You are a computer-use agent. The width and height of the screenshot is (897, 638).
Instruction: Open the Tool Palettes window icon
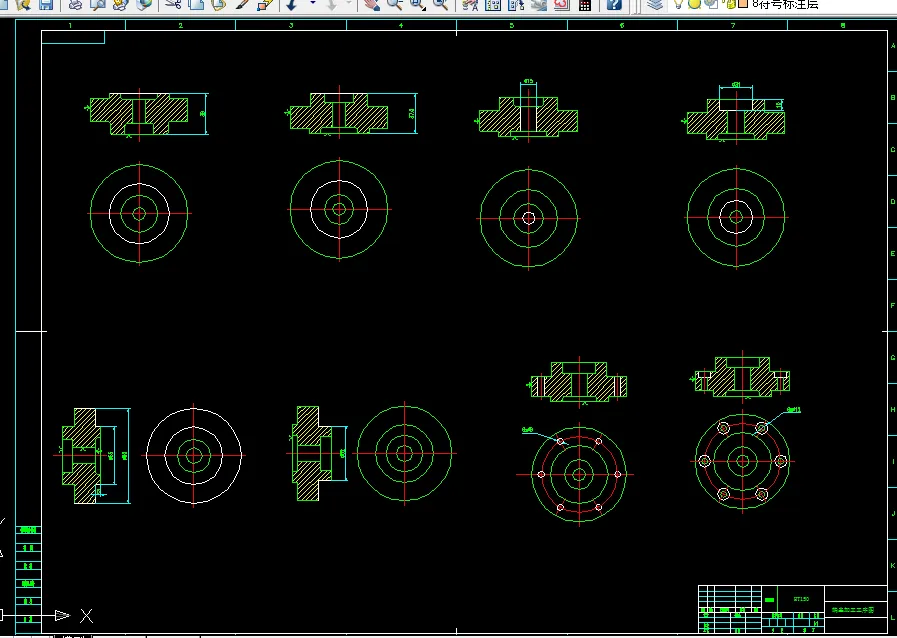pos(515,5)
